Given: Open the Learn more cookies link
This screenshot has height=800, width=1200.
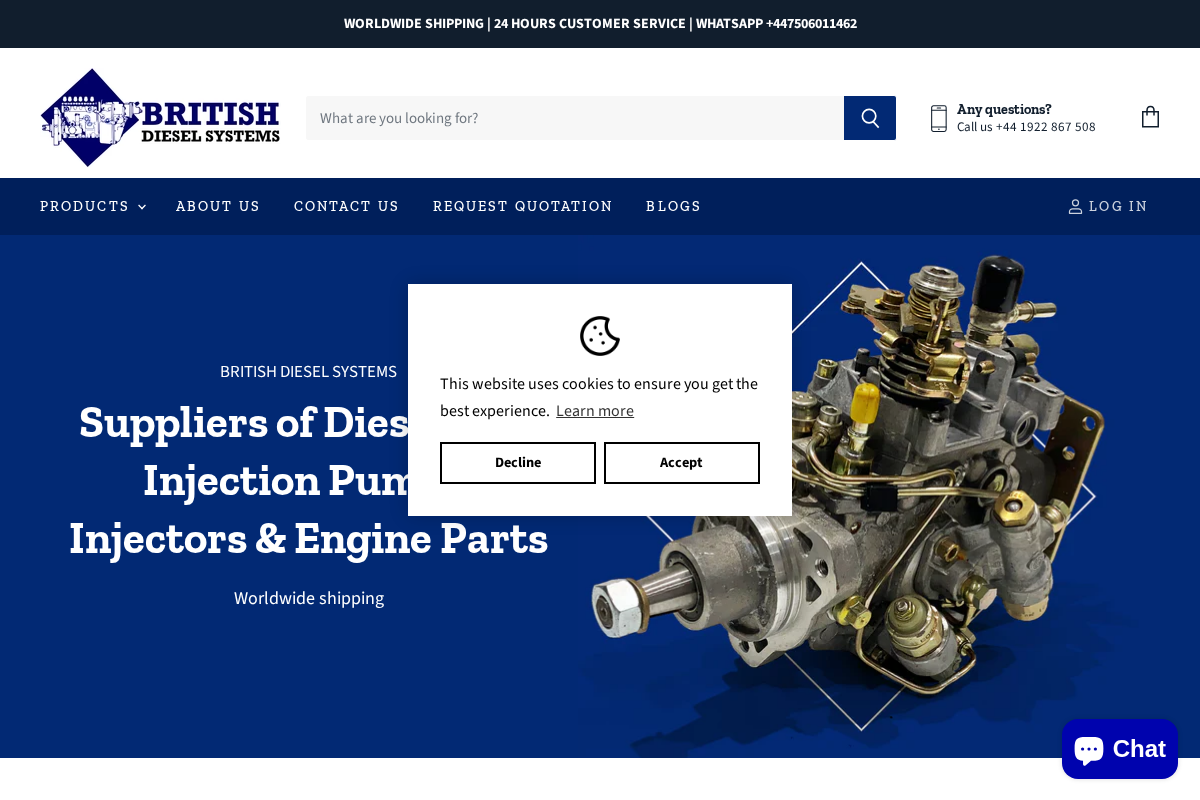Looking at the screenshot, I should (595, 410).
